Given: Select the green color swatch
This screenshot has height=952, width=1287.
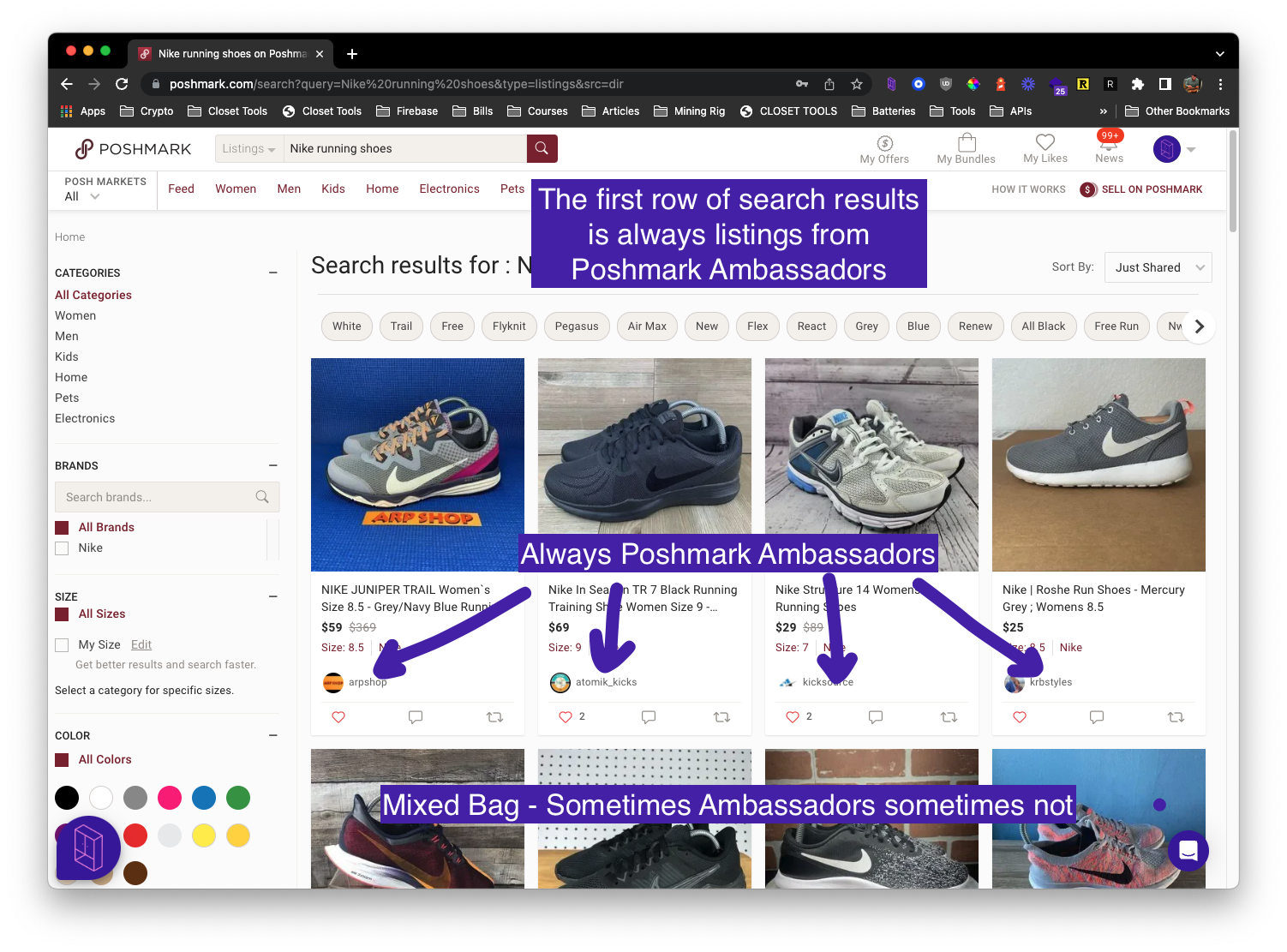Looking at the screenshot, I should (x=238, y=799).
